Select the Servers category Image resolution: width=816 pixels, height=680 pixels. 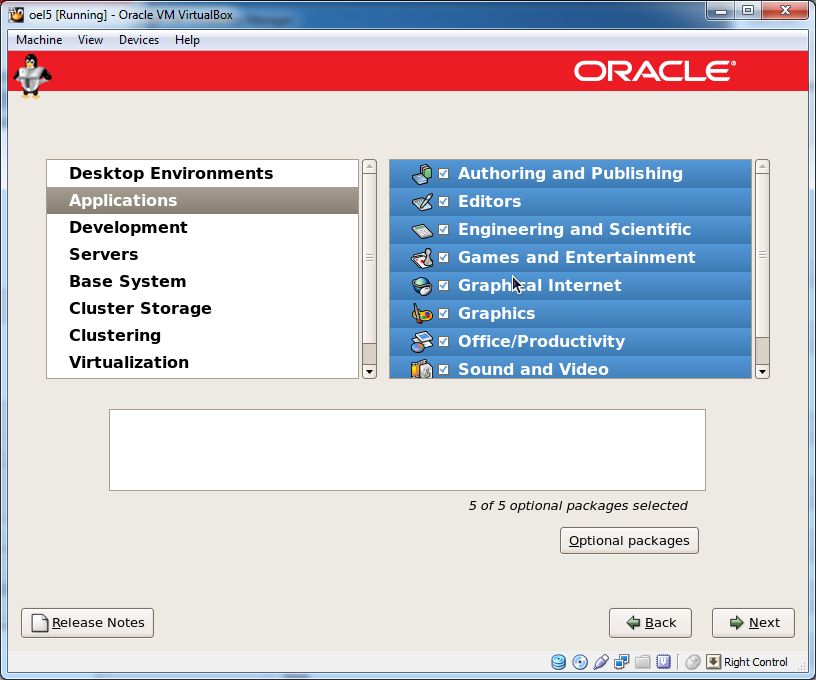point(202,255)
